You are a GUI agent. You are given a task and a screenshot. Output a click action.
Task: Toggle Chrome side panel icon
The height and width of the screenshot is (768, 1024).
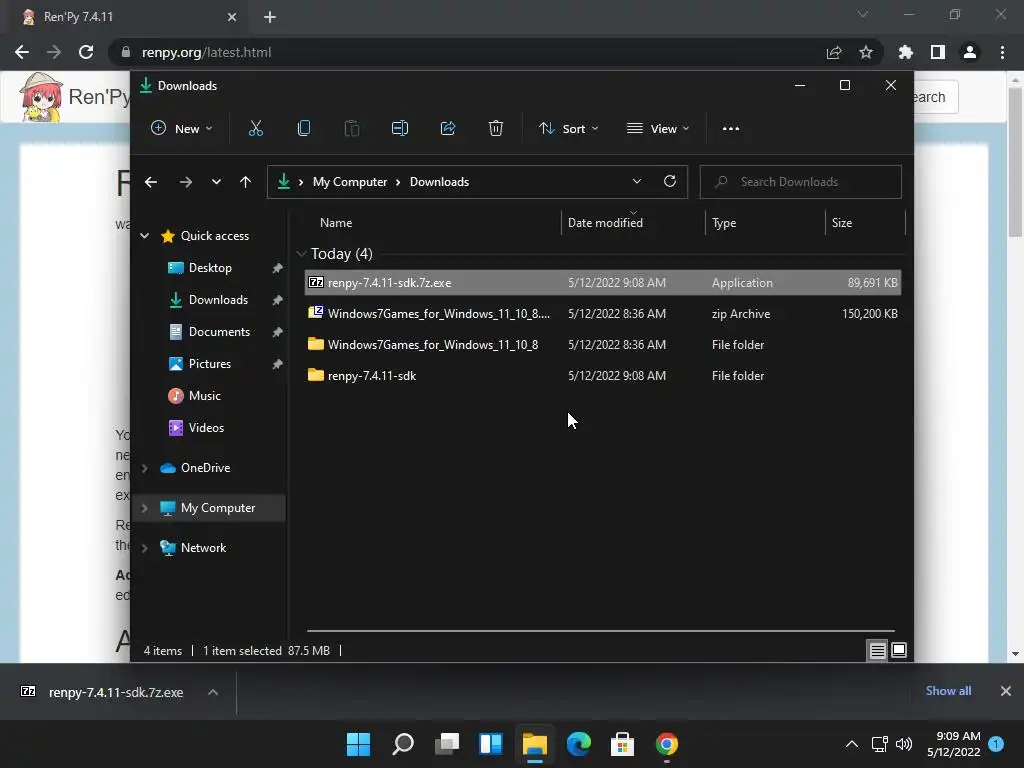tap(938, 52)
